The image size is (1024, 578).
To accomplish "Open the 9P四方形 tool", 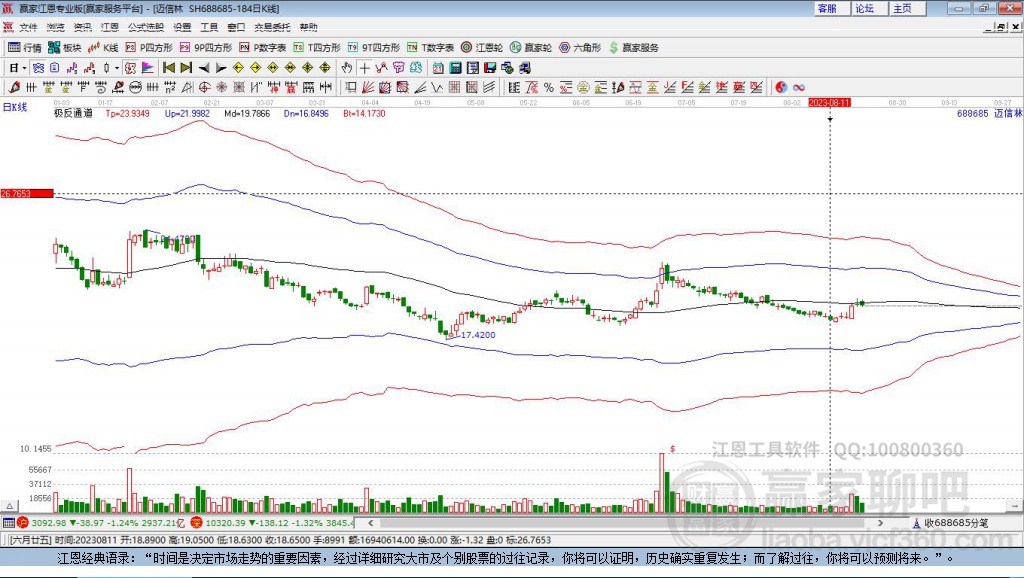I will (x=206, y=48).
